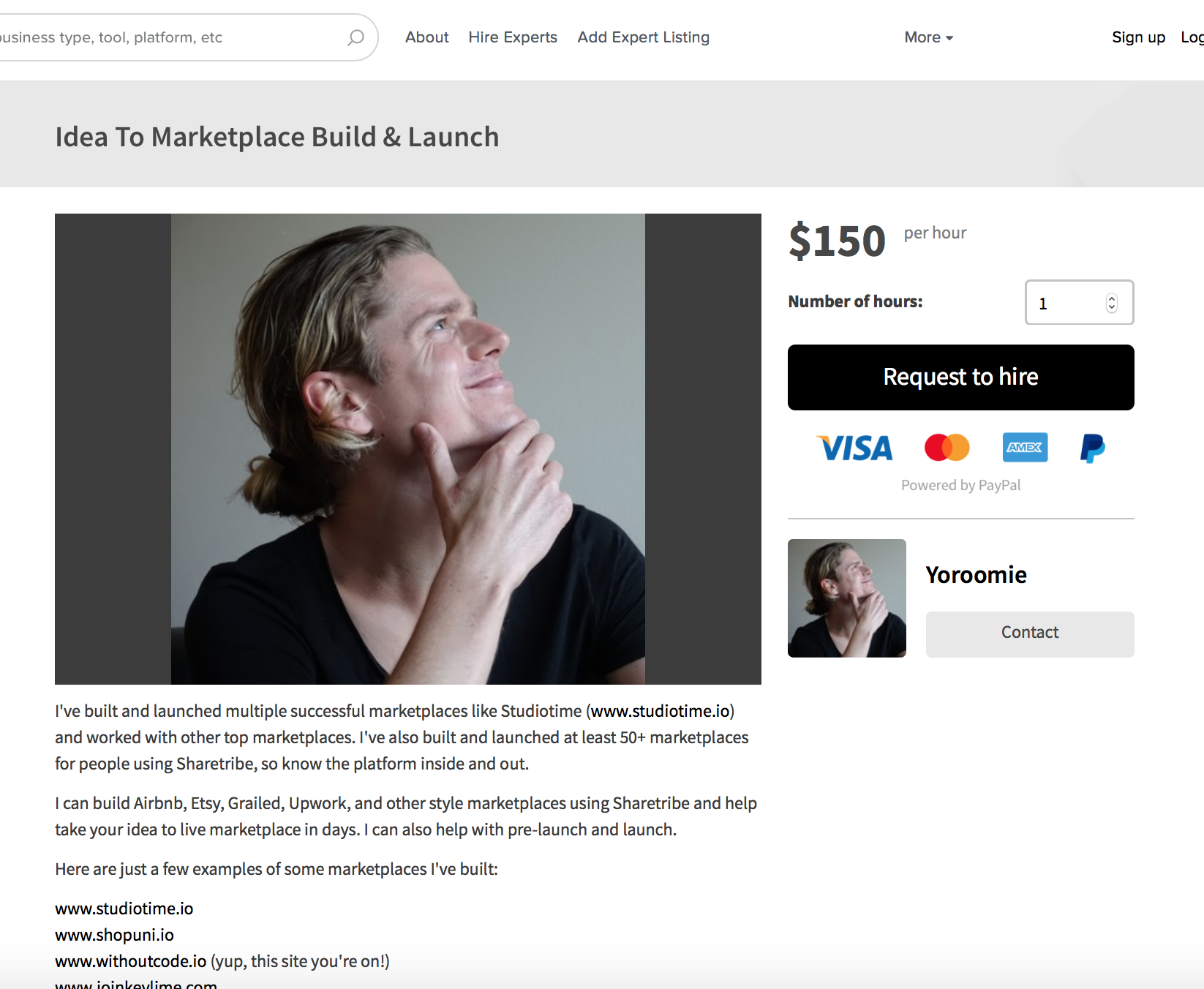
Task: Select the Visa payment icon
Action: [x=854, y=448]
